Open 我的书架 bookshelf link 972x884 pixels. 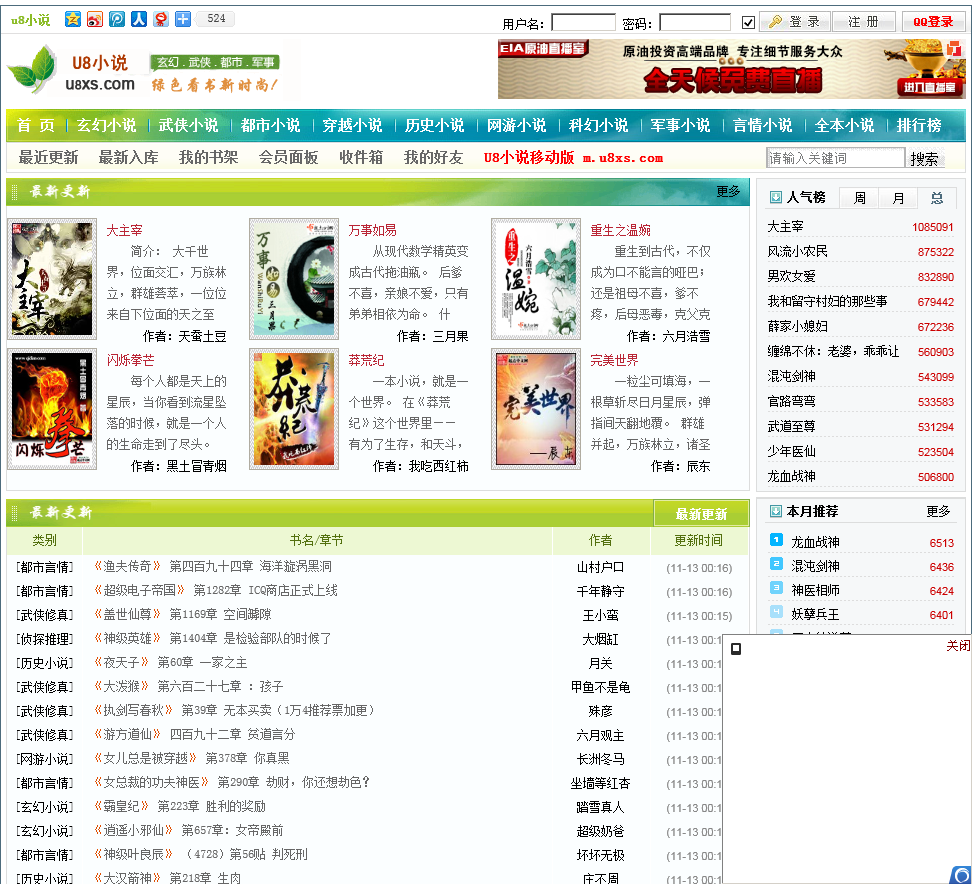[208, 157]
